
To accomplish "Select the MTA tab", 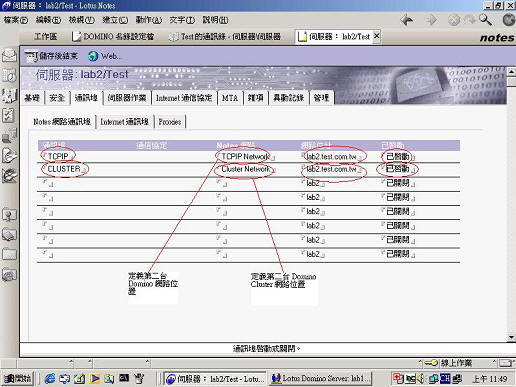I will point(230,98).
